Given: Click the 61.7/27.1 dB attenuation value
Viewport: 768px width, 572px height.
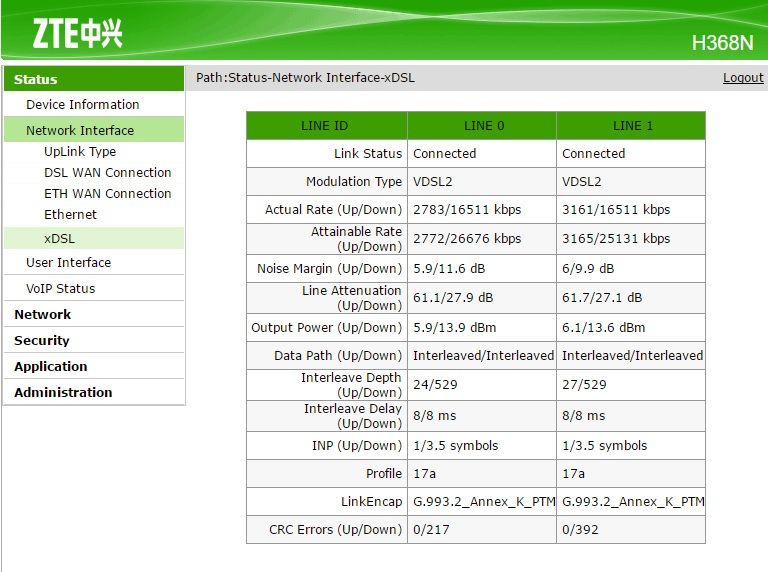Looking at the screenshot, I should point(601,298).
